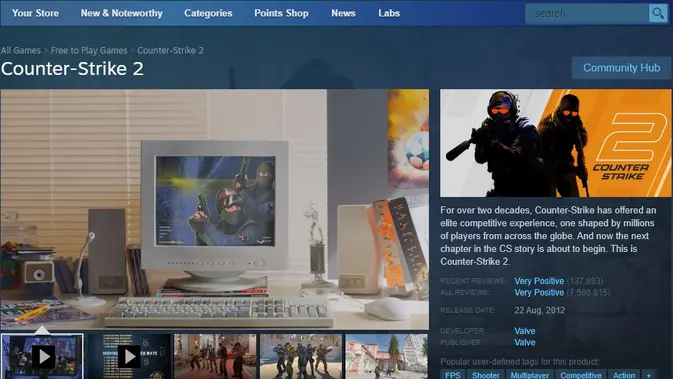Open the Your Store menu
The height and width of the screenshot is (379, 673).
pos(35,13)
